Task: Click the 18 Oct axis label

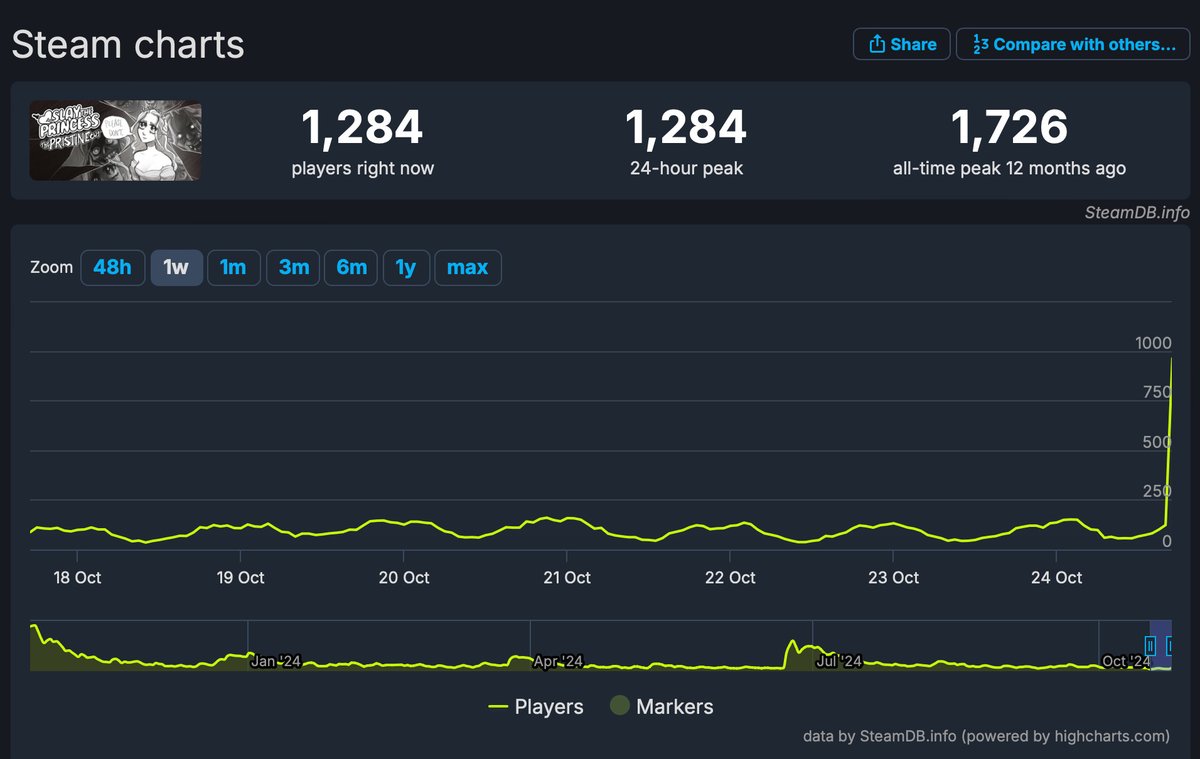Action: (x=76, y=577)
